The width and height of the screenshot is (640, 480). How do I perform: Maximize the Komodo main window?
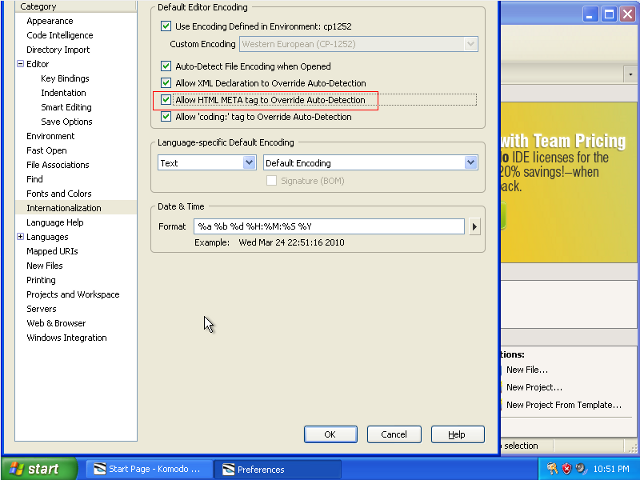pos(609,15)
